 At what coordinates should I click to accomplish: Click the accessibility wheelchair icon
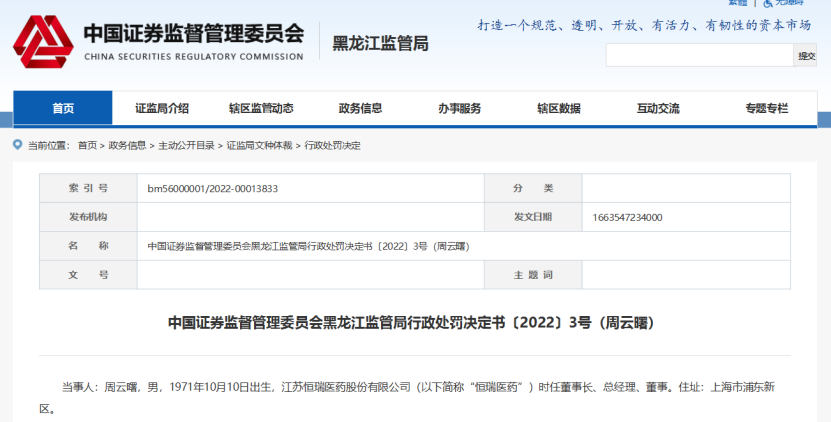[767, 4]
